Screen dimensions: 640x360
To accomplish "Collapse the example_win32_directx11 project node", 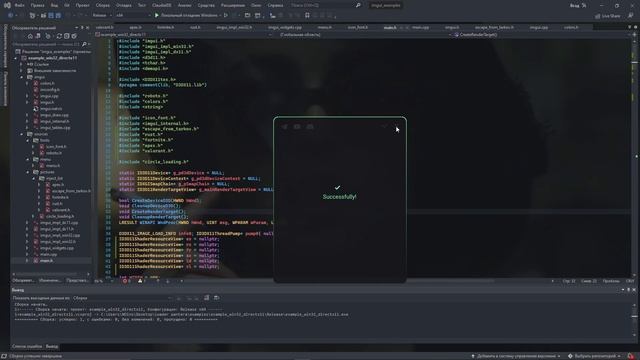I will 16,58.
